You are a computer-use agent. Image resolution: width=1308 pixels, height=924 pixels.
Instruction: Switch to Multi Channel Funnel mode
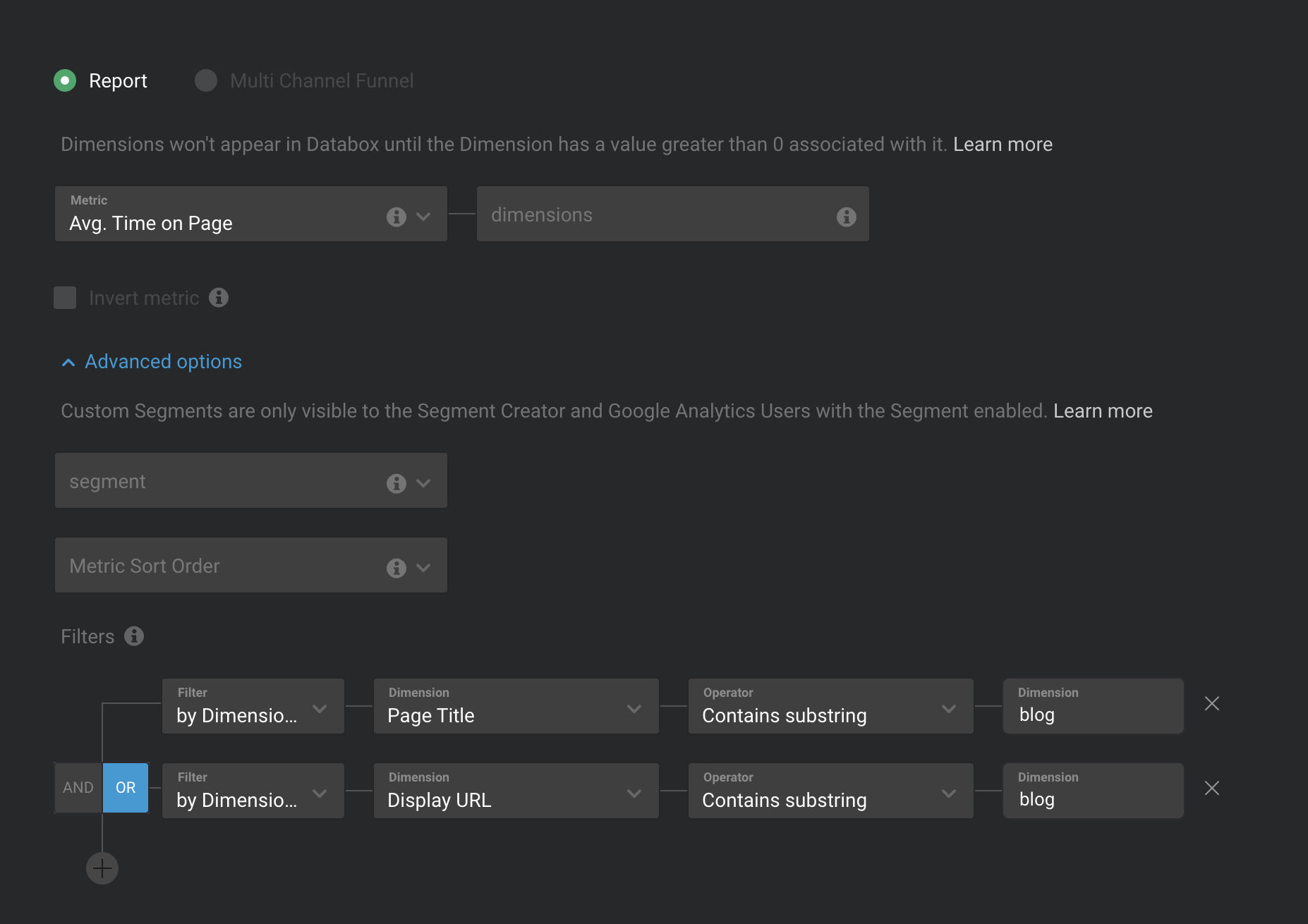click(x=205, y=80)
